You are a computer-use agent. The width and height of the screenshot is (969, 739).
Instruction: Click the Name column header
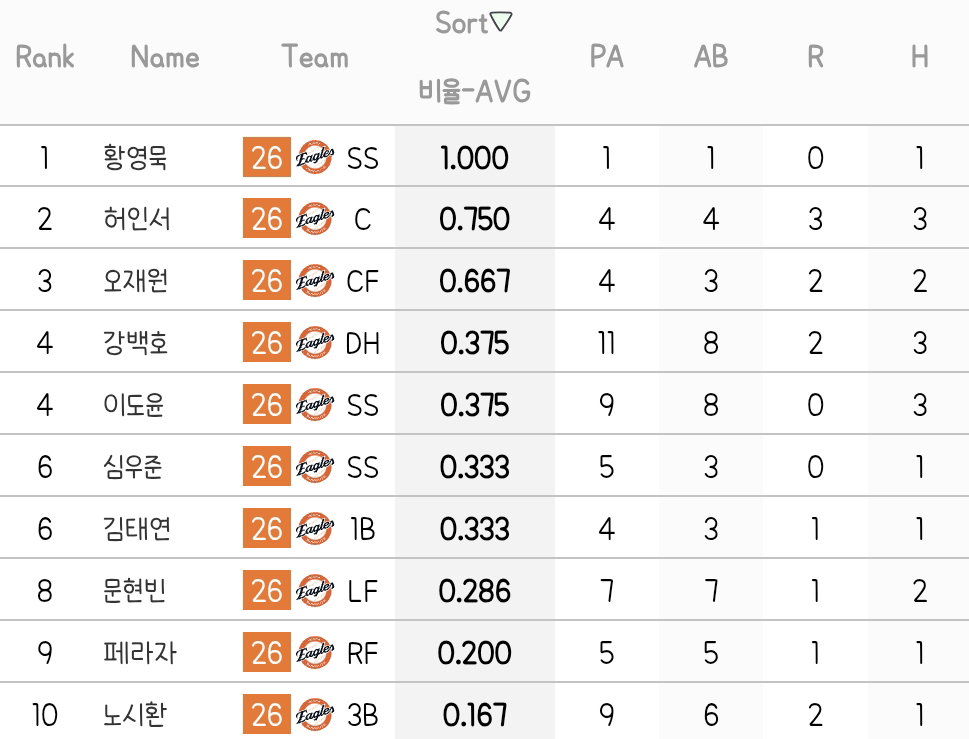[x=165, y=57]
